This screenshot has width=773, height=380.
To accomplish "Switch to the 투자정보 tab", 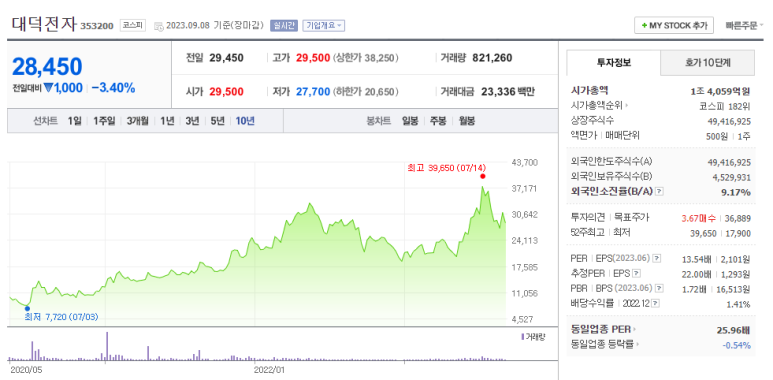I will click(613, 63).
